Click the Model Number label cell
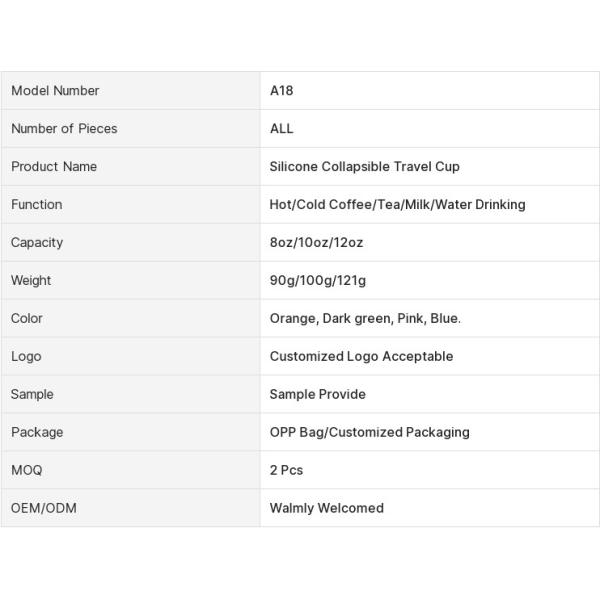This screenshot has height=600, width=600. 55,91
